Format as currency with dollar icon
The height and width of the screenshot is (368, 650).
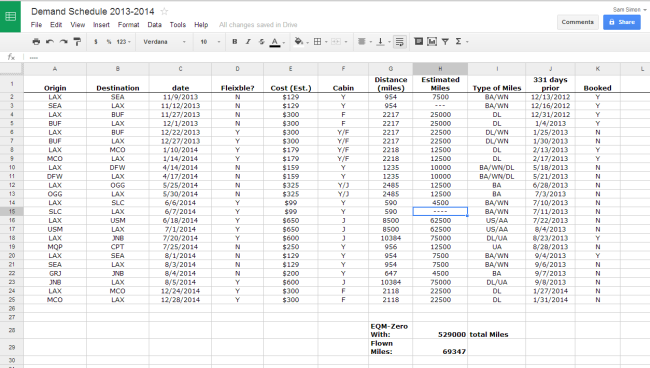[x=96, y=42]
